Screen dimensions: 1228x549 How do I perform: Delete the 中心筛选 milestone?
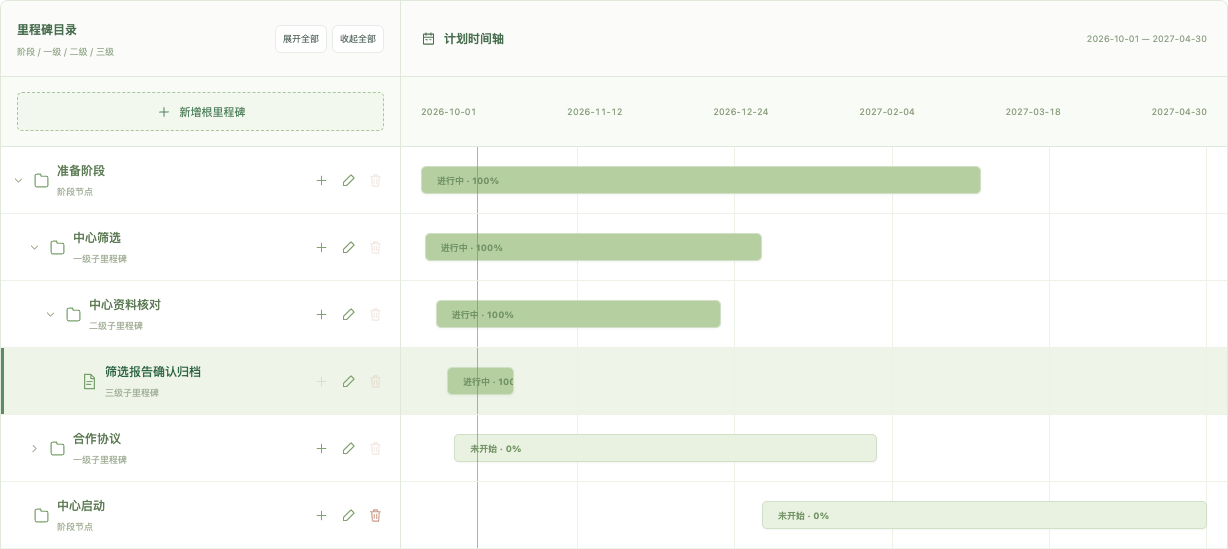click(376, 248)
